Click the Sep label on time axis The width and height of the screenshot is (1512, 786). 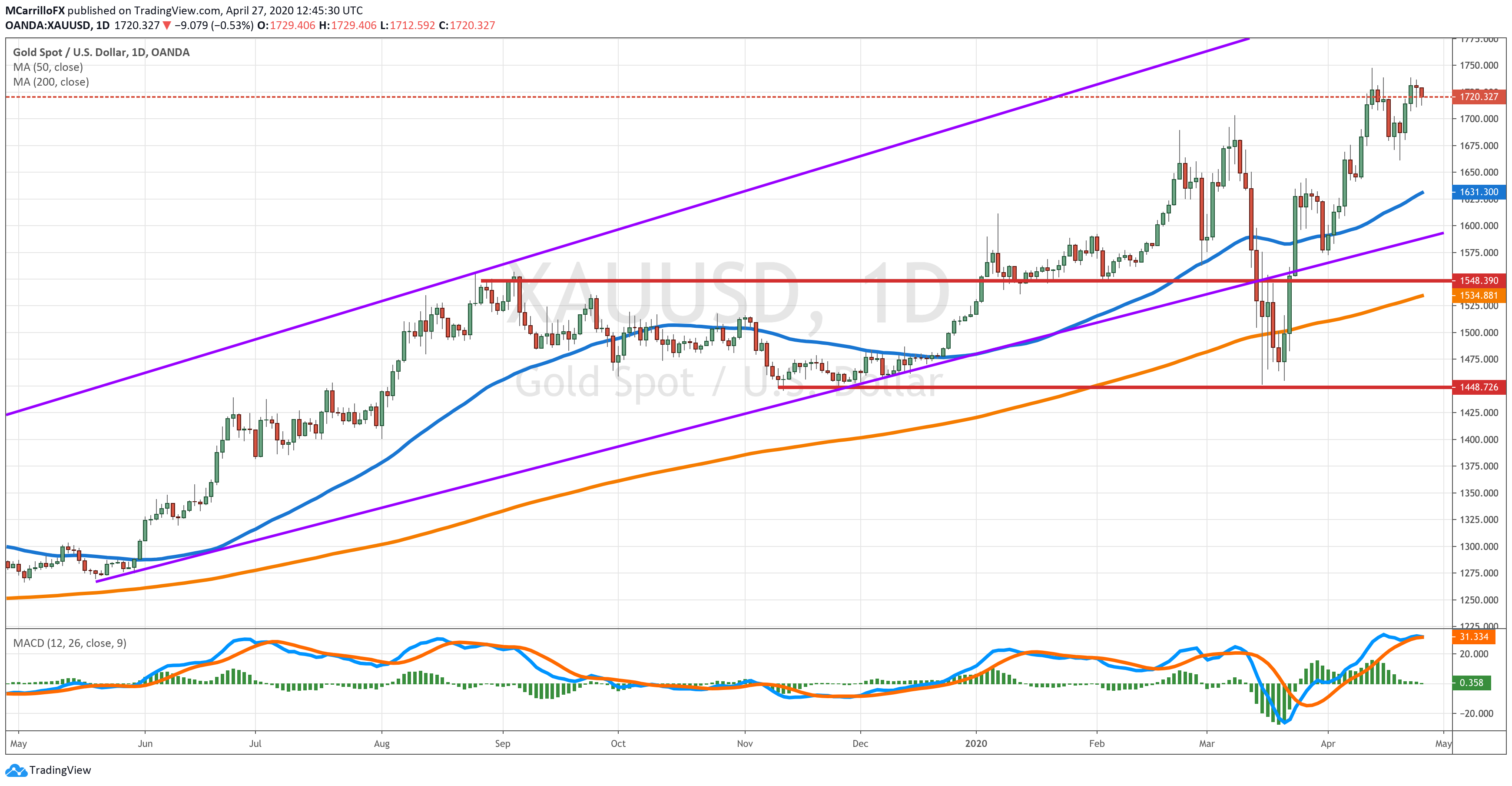click(502, 744)
